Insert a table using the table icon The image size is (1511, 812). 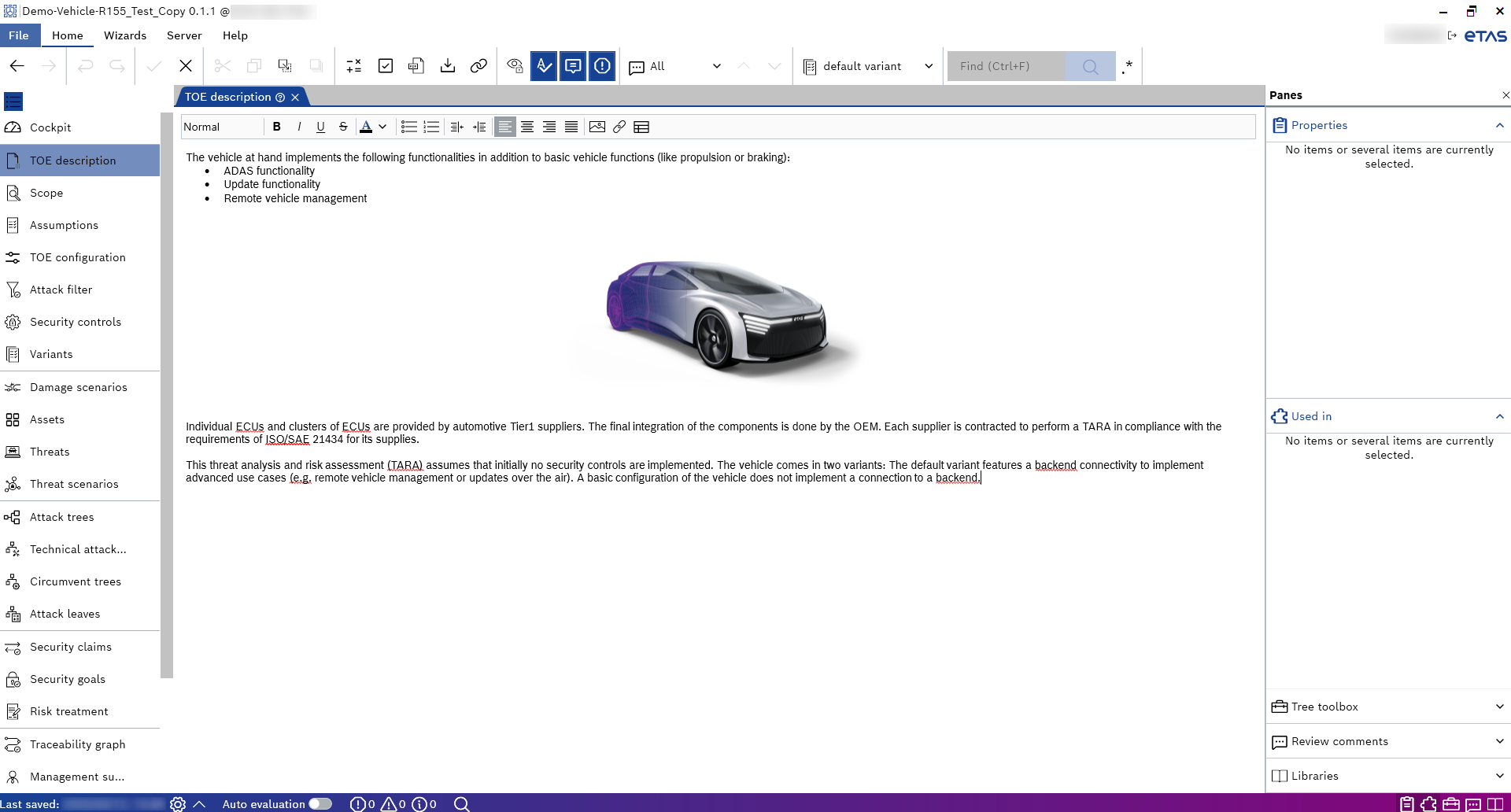[x=641, y=127]
